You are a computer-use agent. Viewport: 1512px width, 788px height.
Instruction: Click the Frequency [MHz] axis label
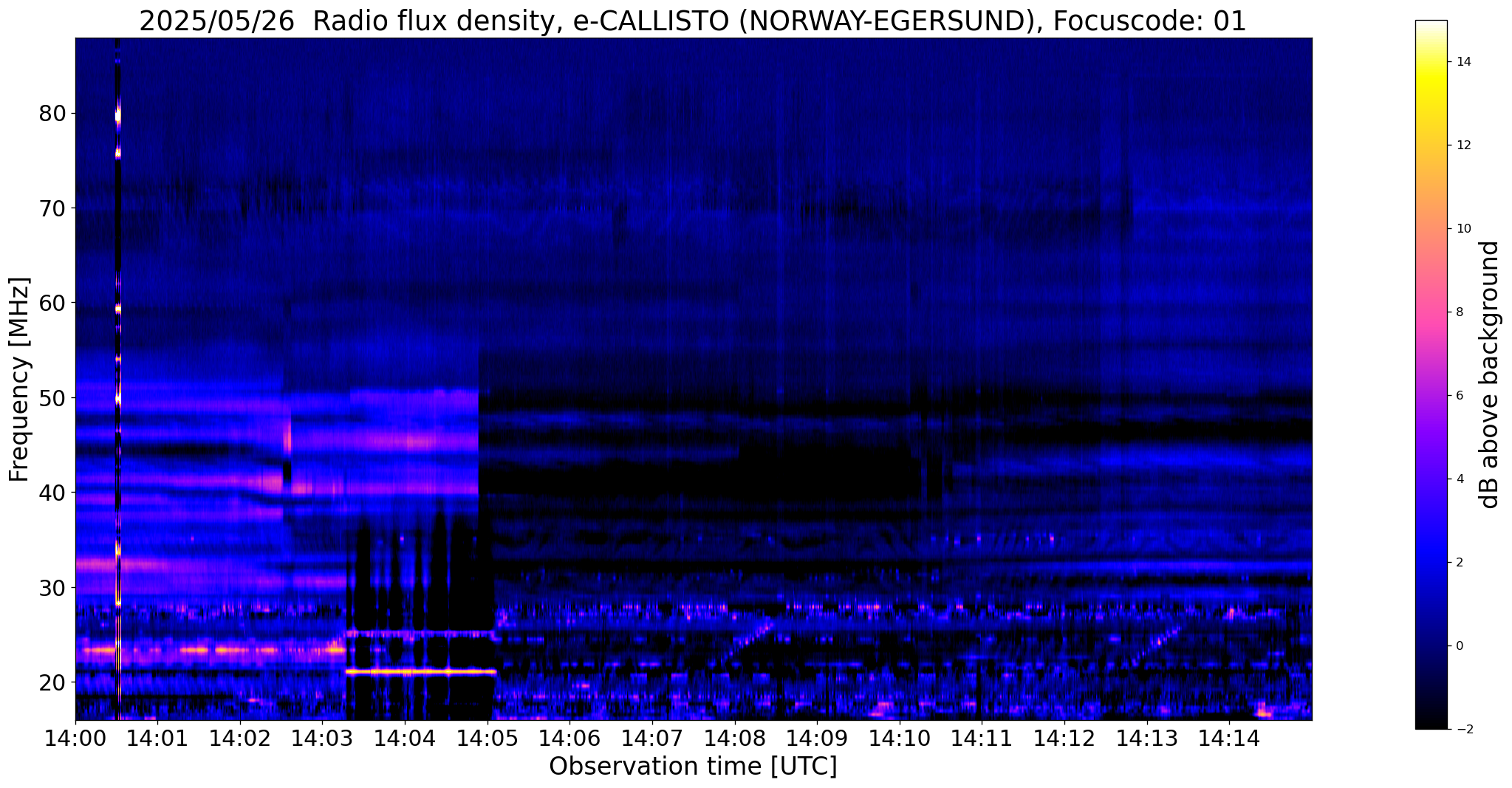click(19, 380)
